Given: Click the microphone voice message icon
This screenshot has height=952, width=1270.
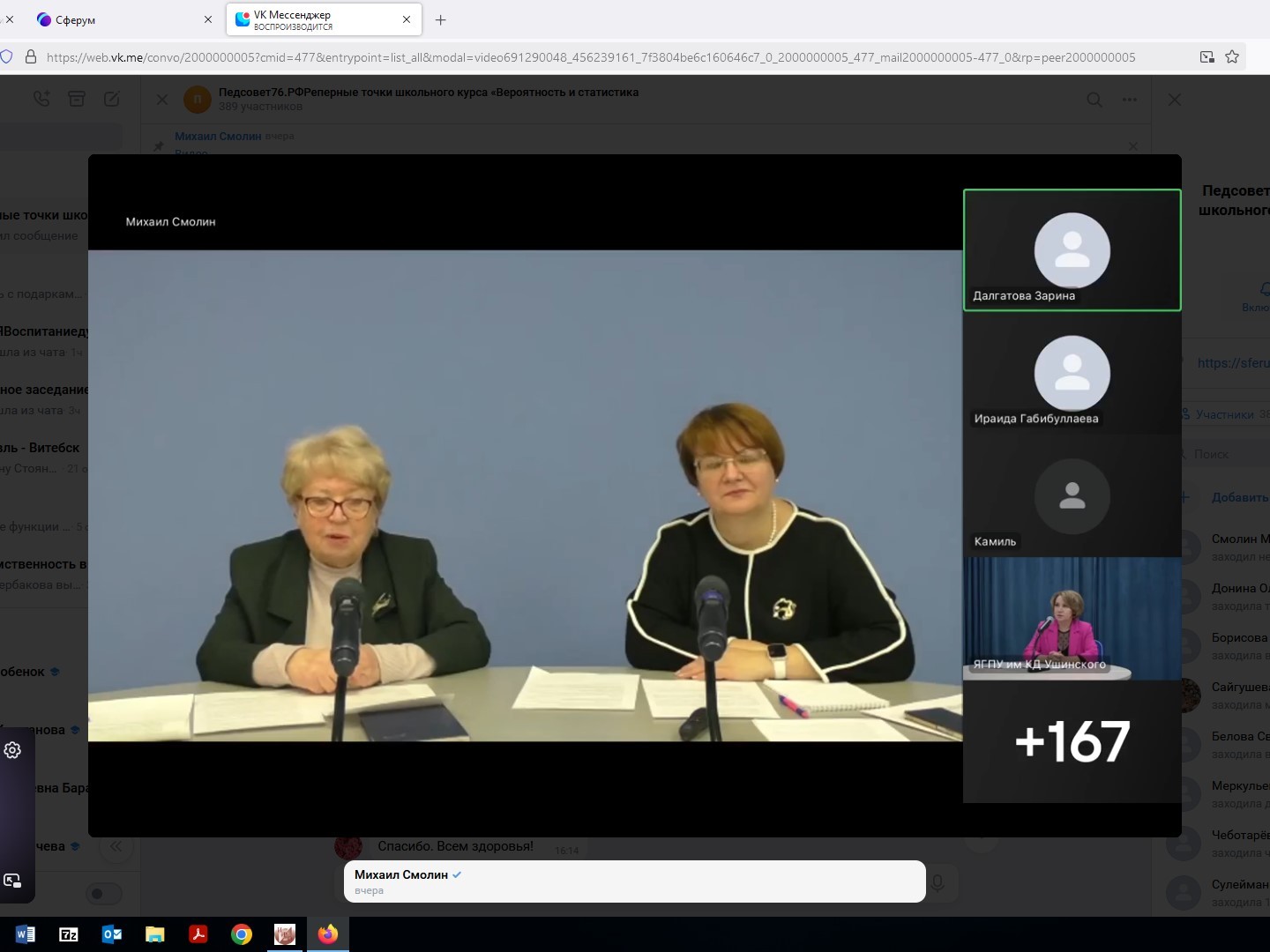Looking at the screenshot, I should [938, 882].
